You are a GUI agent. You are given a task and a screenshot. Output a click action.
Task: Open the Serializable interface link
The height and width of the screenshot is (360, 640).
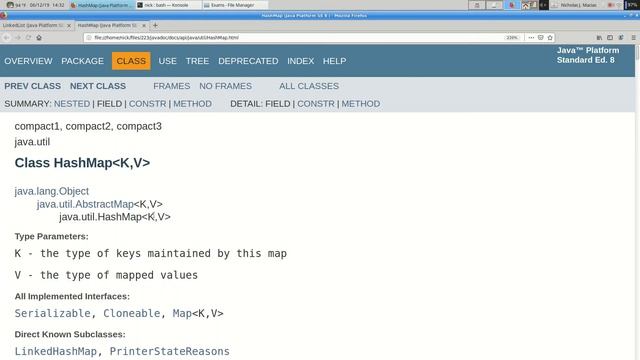(x=52, y=313)
